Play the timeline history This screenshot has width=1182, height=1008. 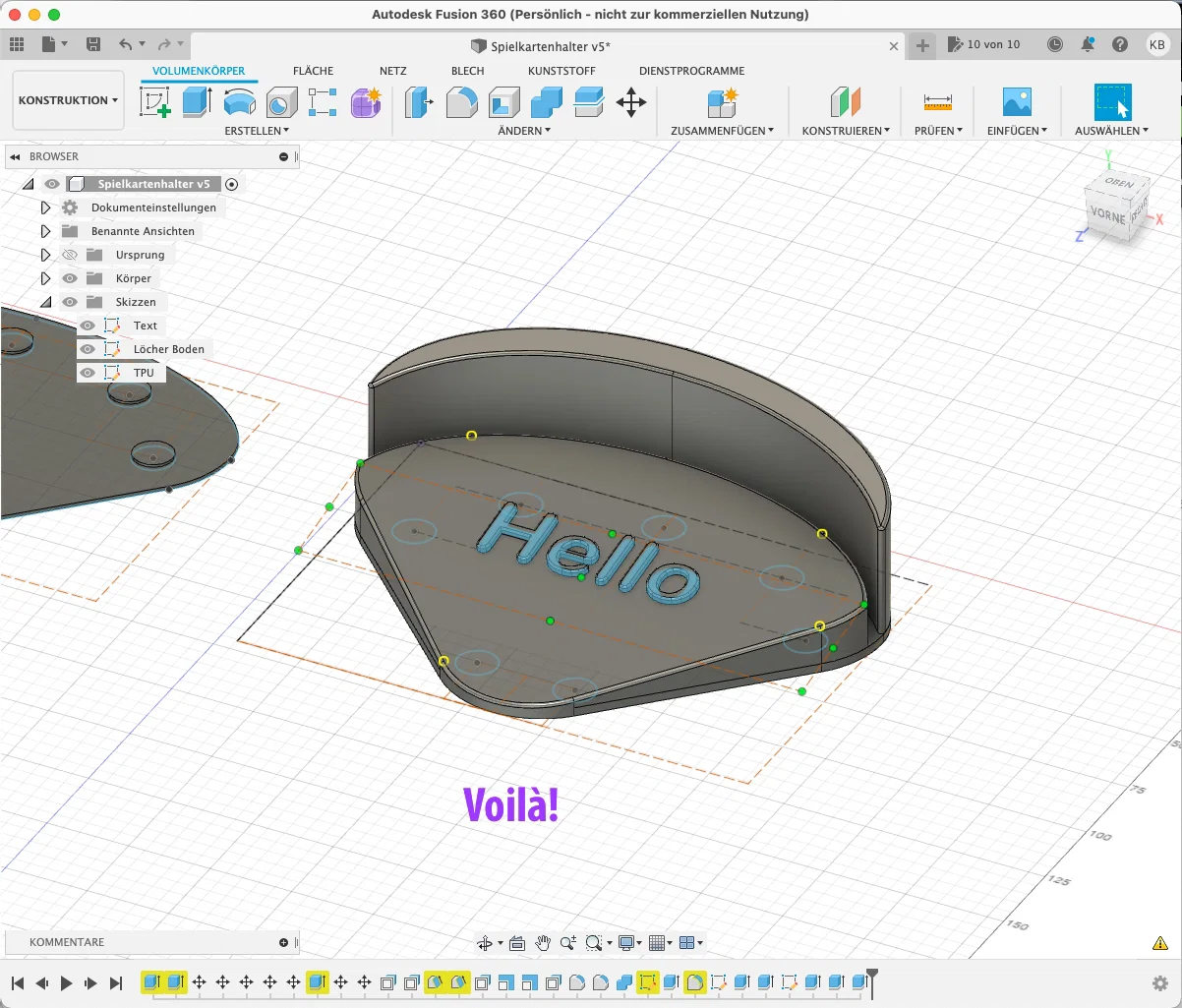click(66, 983)
